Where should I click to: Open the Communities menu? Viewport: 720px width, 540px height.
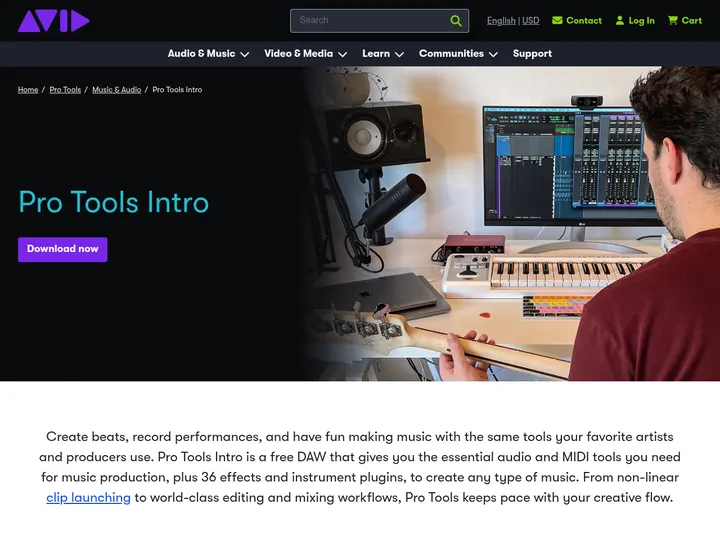pos(451,54)
